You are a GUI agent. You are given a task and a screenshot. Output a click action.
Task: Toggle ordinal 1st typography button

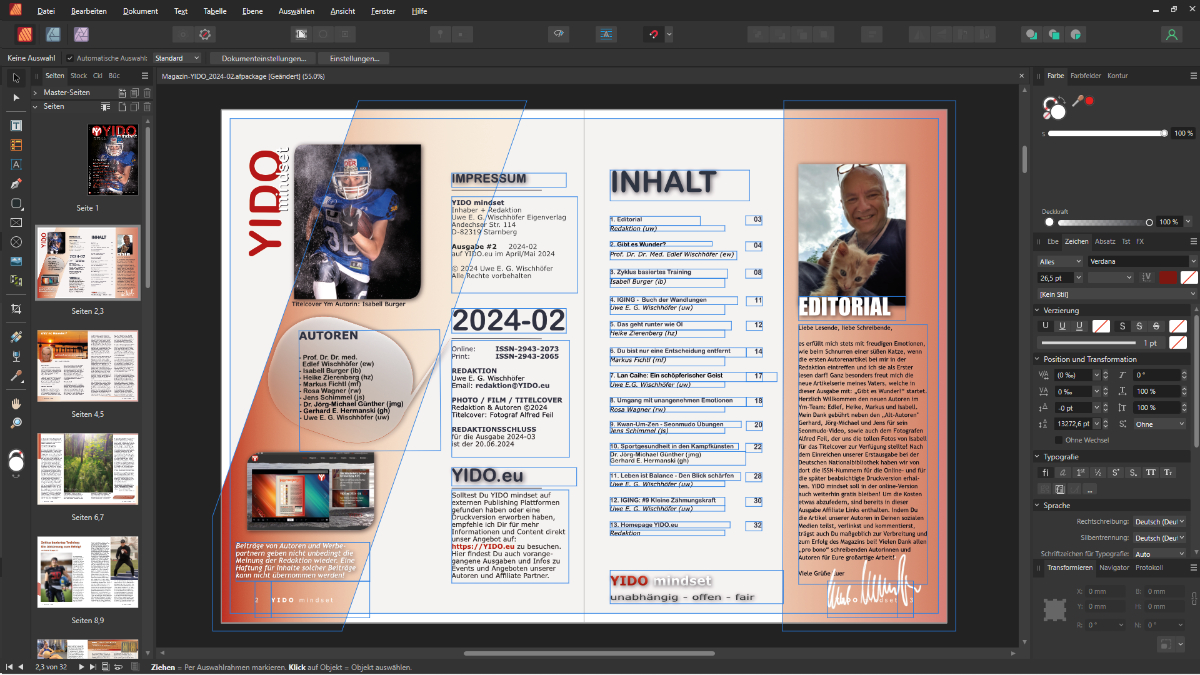coord(1080,472)
